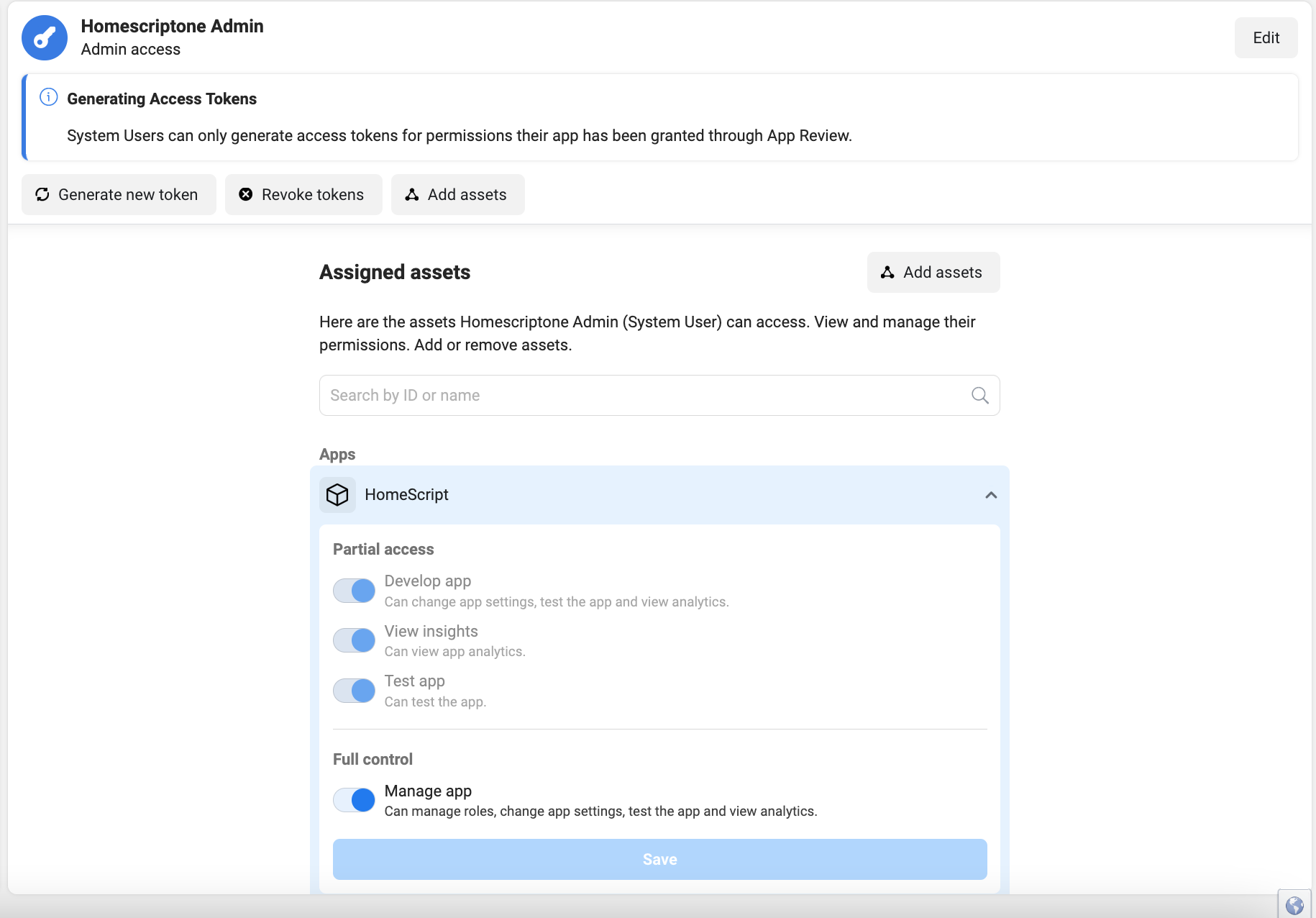This screenshot has width=1316, height=918.
Task: Click the Admin access subtitle
Action: click(x=130, y=49)
